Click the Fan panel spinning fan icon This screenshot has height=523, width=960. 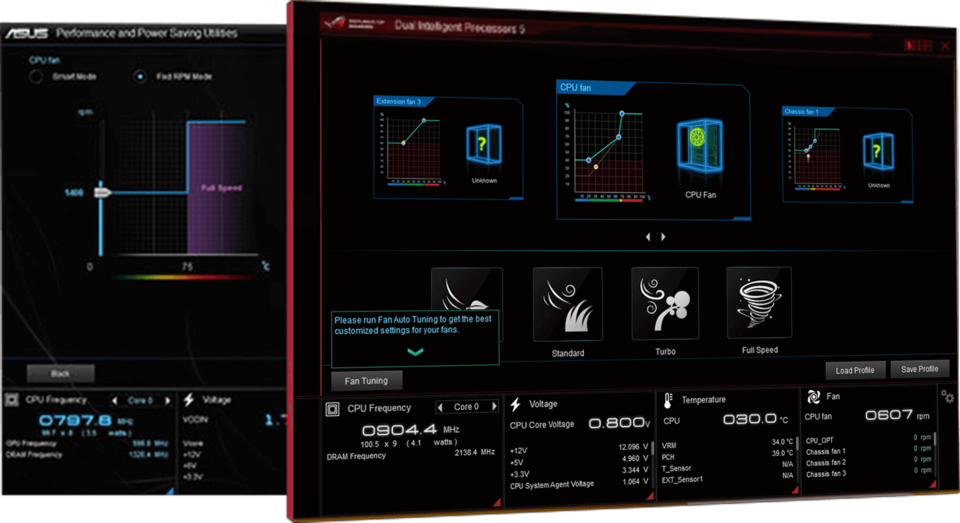point(813,397)
